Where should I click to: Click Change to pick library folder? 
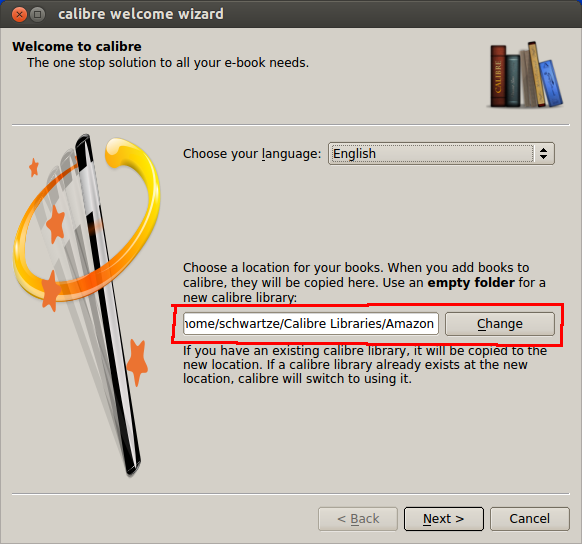point(500,324)
